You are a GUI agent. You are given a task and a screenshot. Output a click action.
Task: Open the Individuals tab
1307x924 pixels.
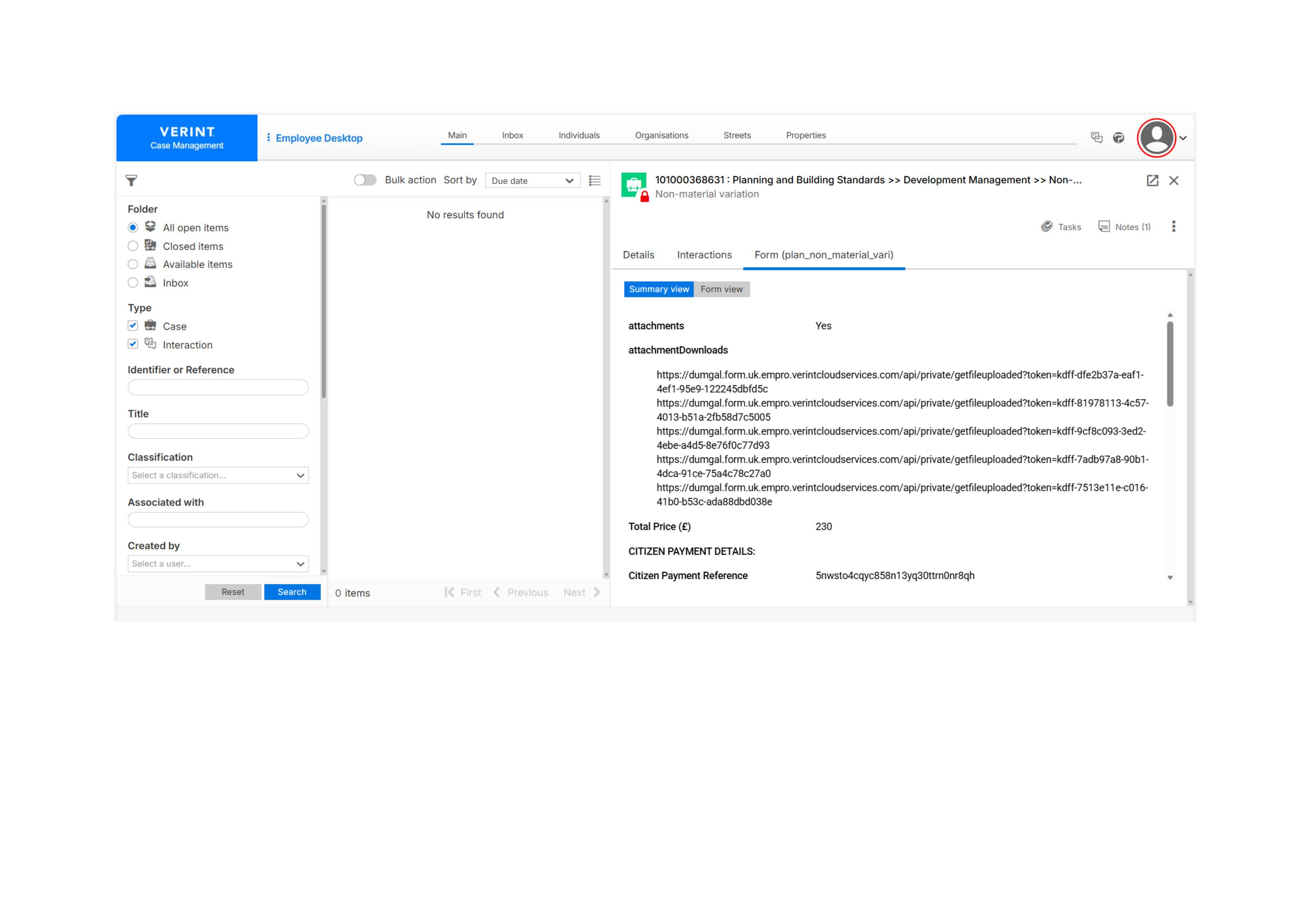(579, 136)
